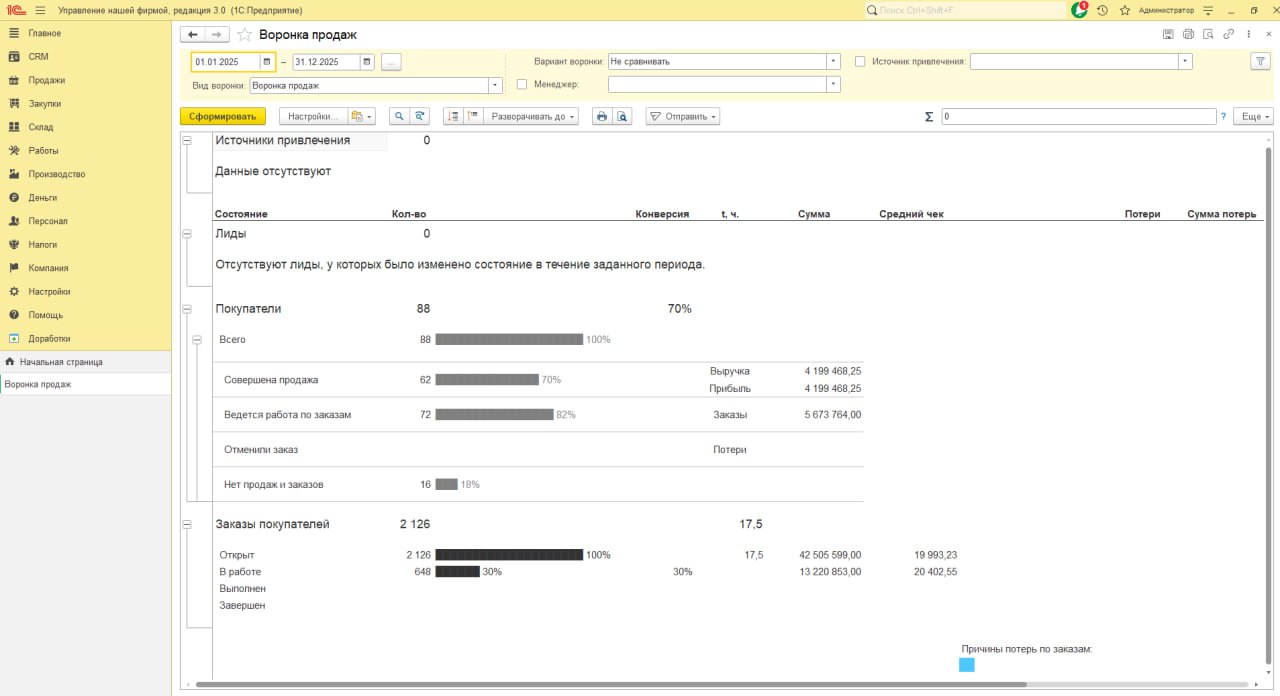Collapse the Покупатели section with its minus box
The height and width of the screenshot is (696, 1280).
click(188, 308)
